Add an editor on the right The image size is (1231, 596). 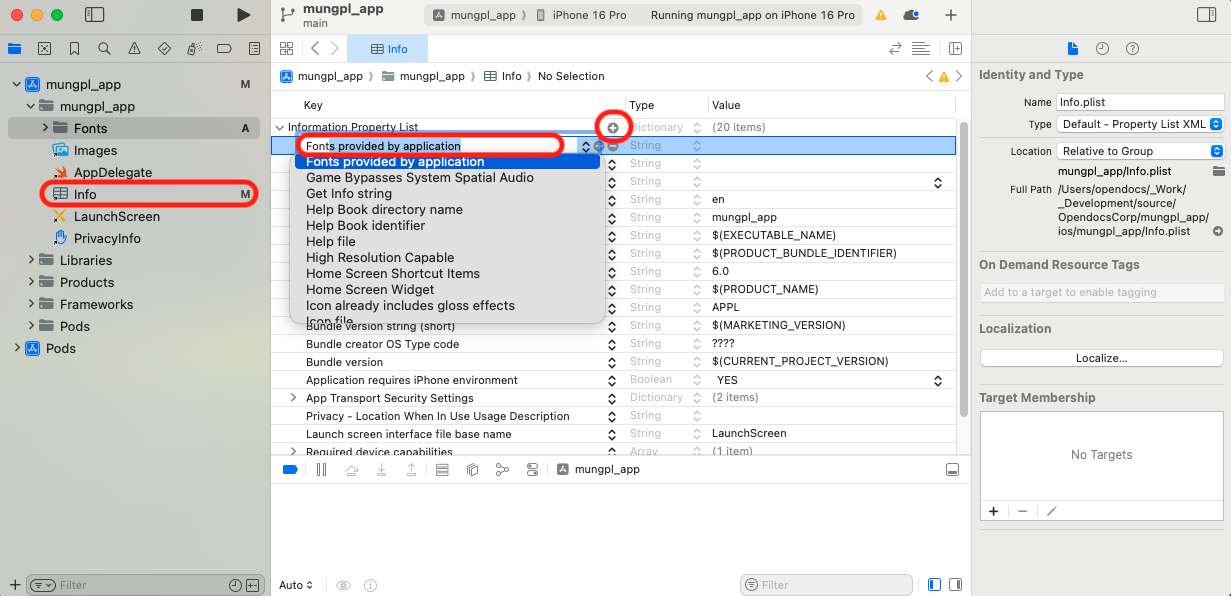(x=955, y=48)
